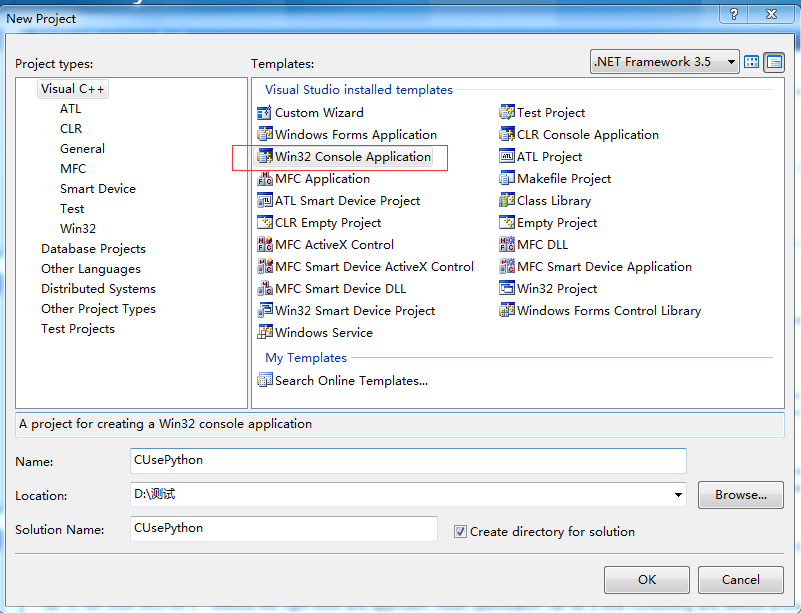Image resolution: width=801 pixels, height=613 pixels.
Task: Click the Browse... button
Action: [741, 495]
